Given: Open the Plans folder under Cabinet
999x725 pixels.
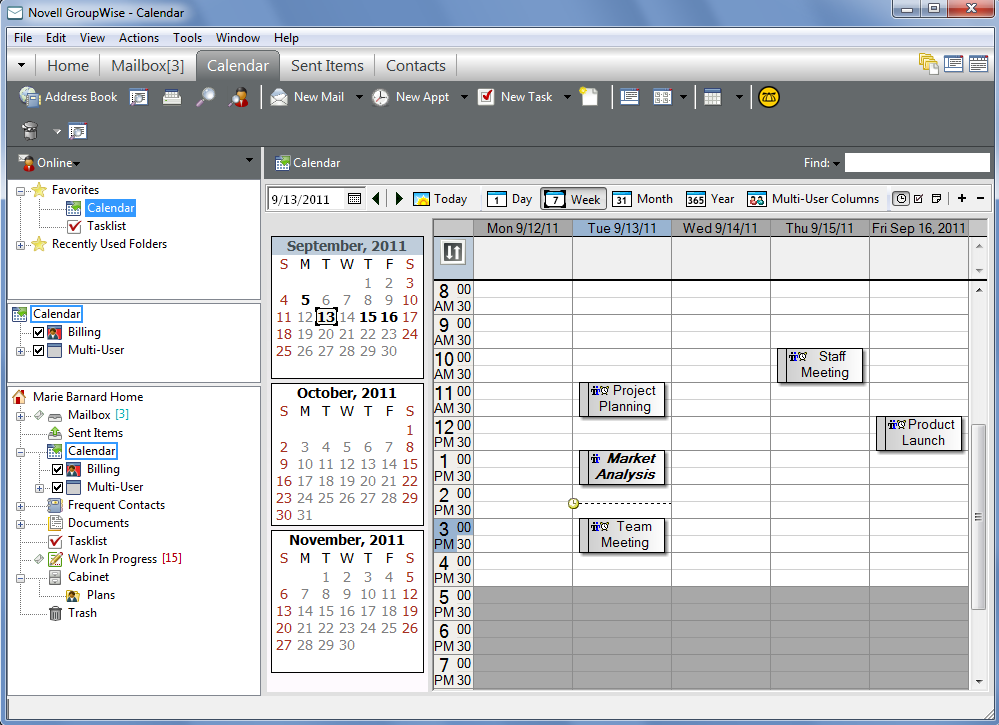Looking at the screenshot, I should pyautogui.click(x=101, y=595).
